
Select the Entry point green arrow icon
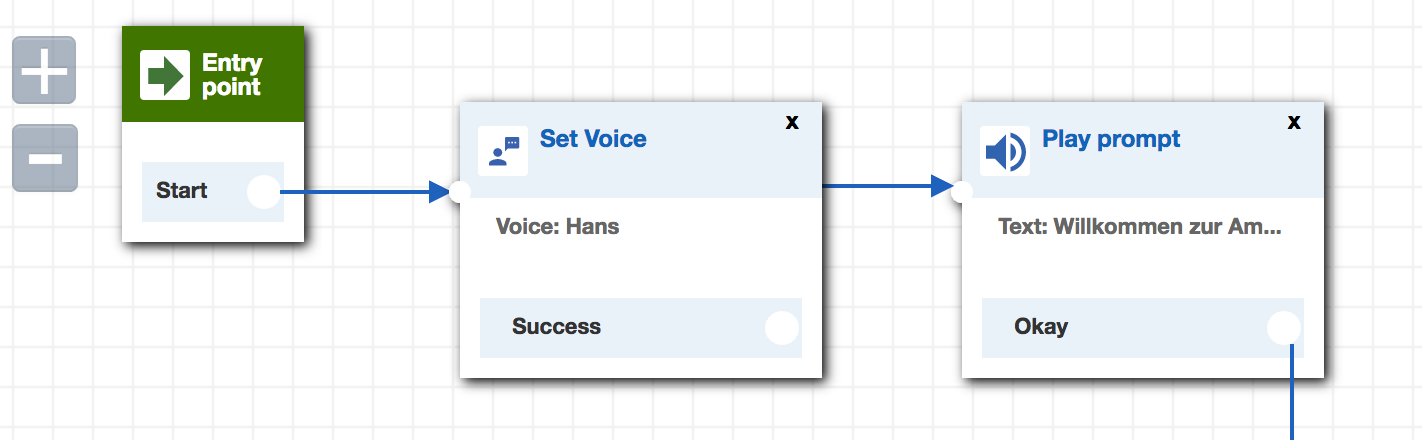click(x=165, y=75)
